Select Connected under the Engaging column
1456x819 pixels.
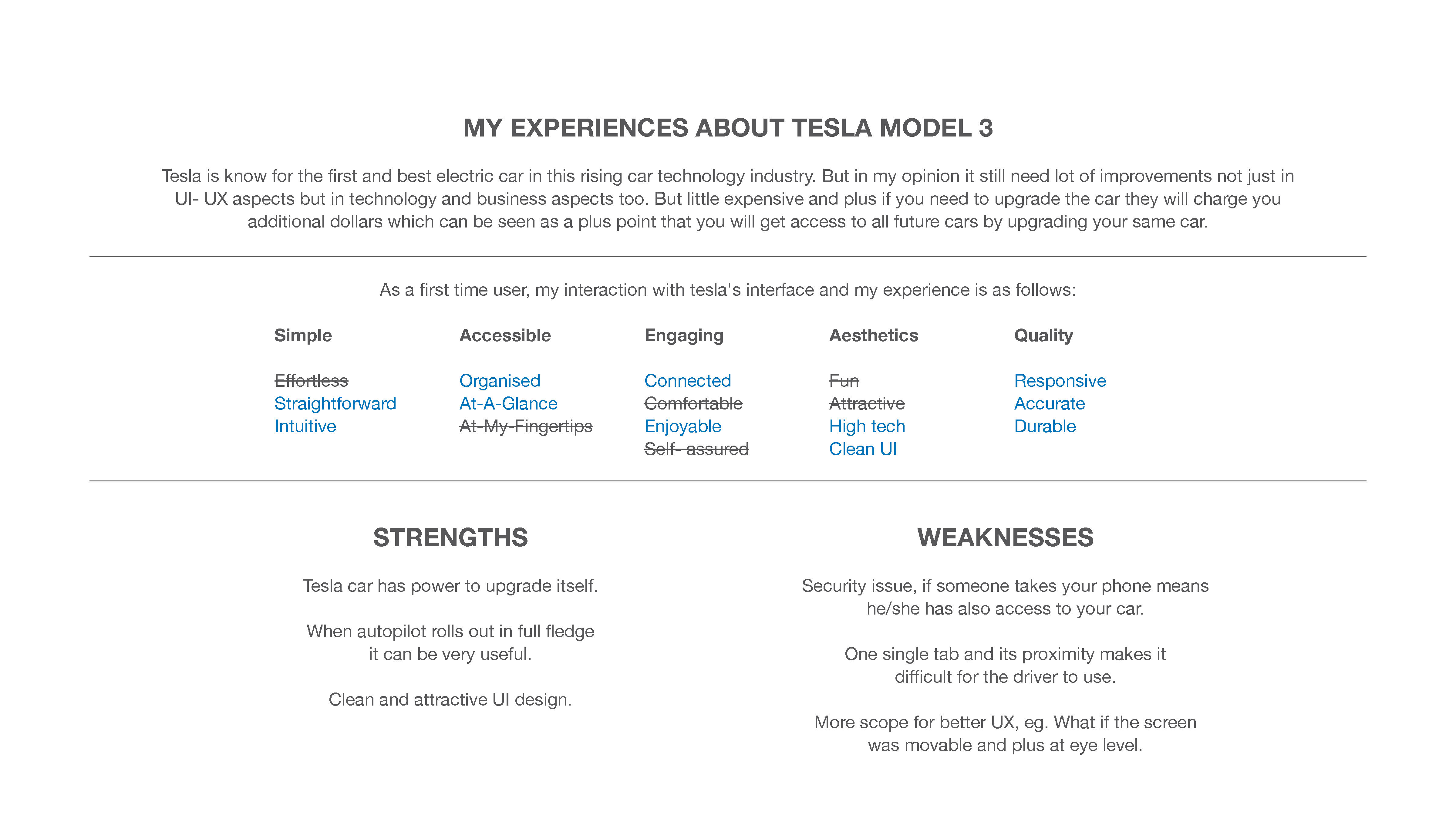687,381
